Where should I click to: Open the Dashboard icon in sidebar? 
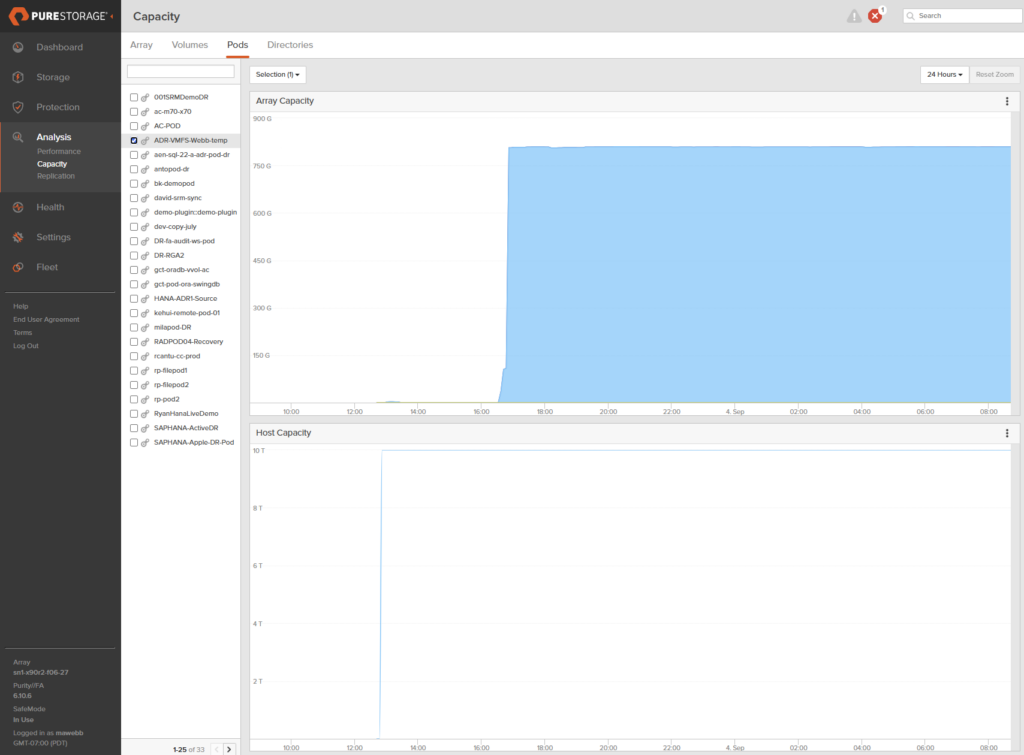click(18, 47)
